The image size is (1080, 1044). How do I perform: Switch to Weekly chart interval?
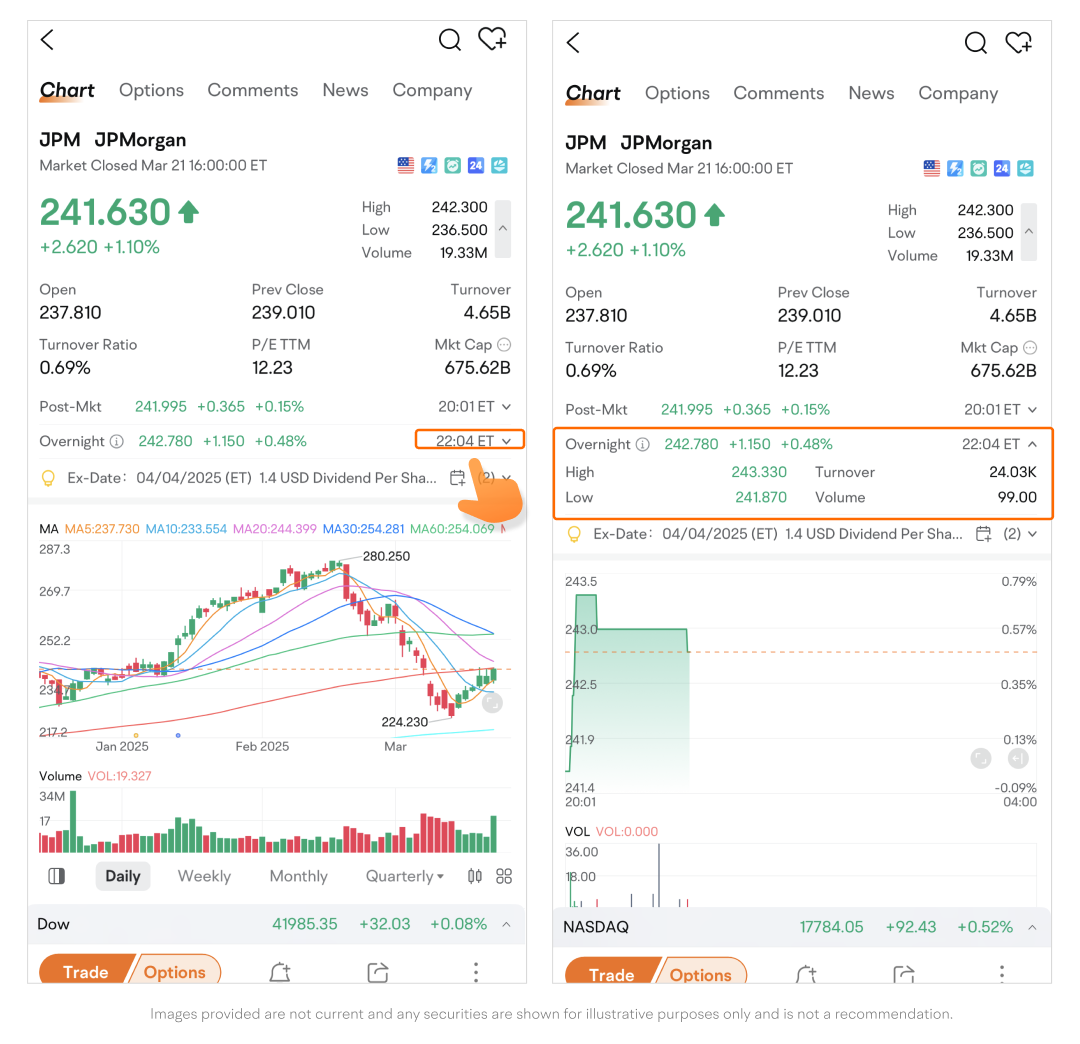tap(204, 876)
